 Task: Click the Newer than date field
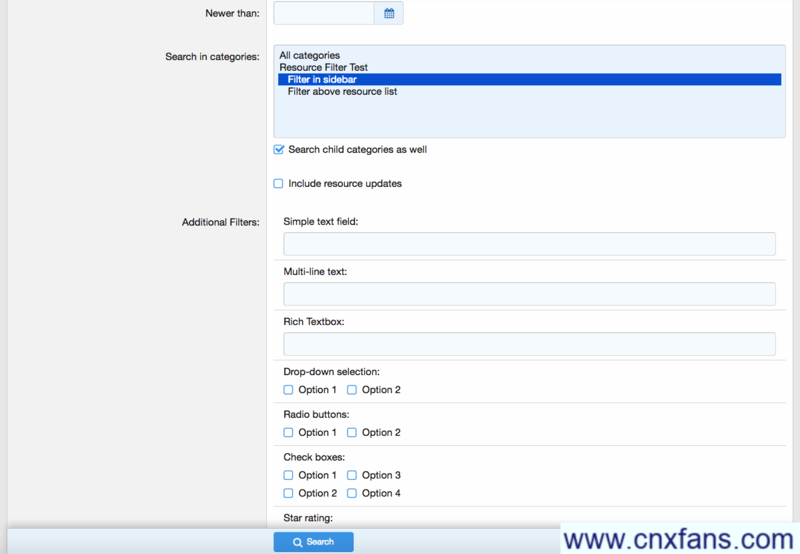[x=324, y=13]
